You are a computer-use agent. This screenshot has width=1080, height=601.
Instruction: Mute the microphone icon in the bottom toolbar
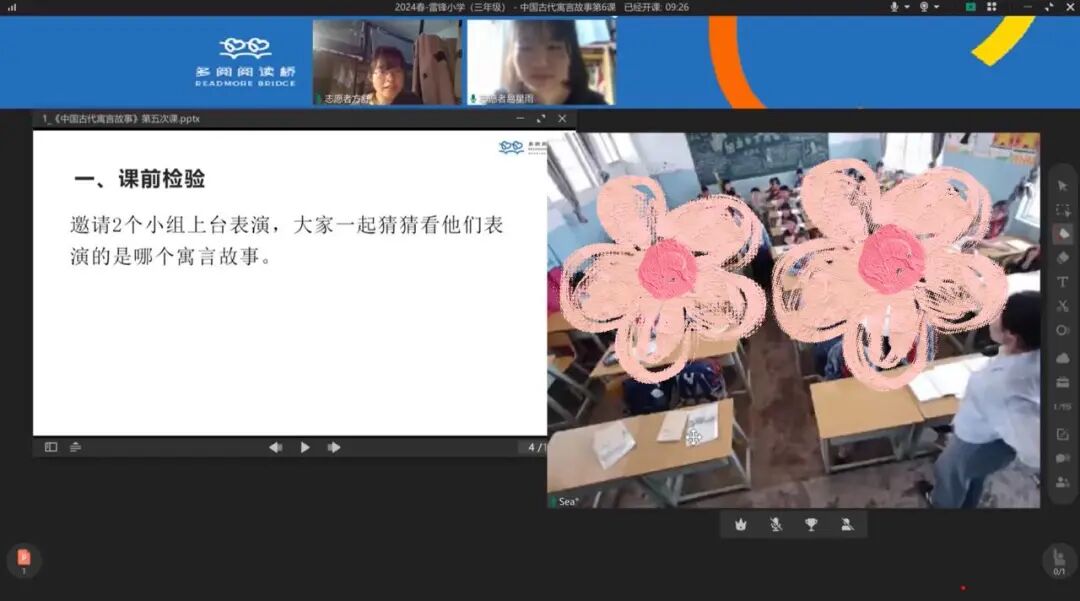click(776, 523)
